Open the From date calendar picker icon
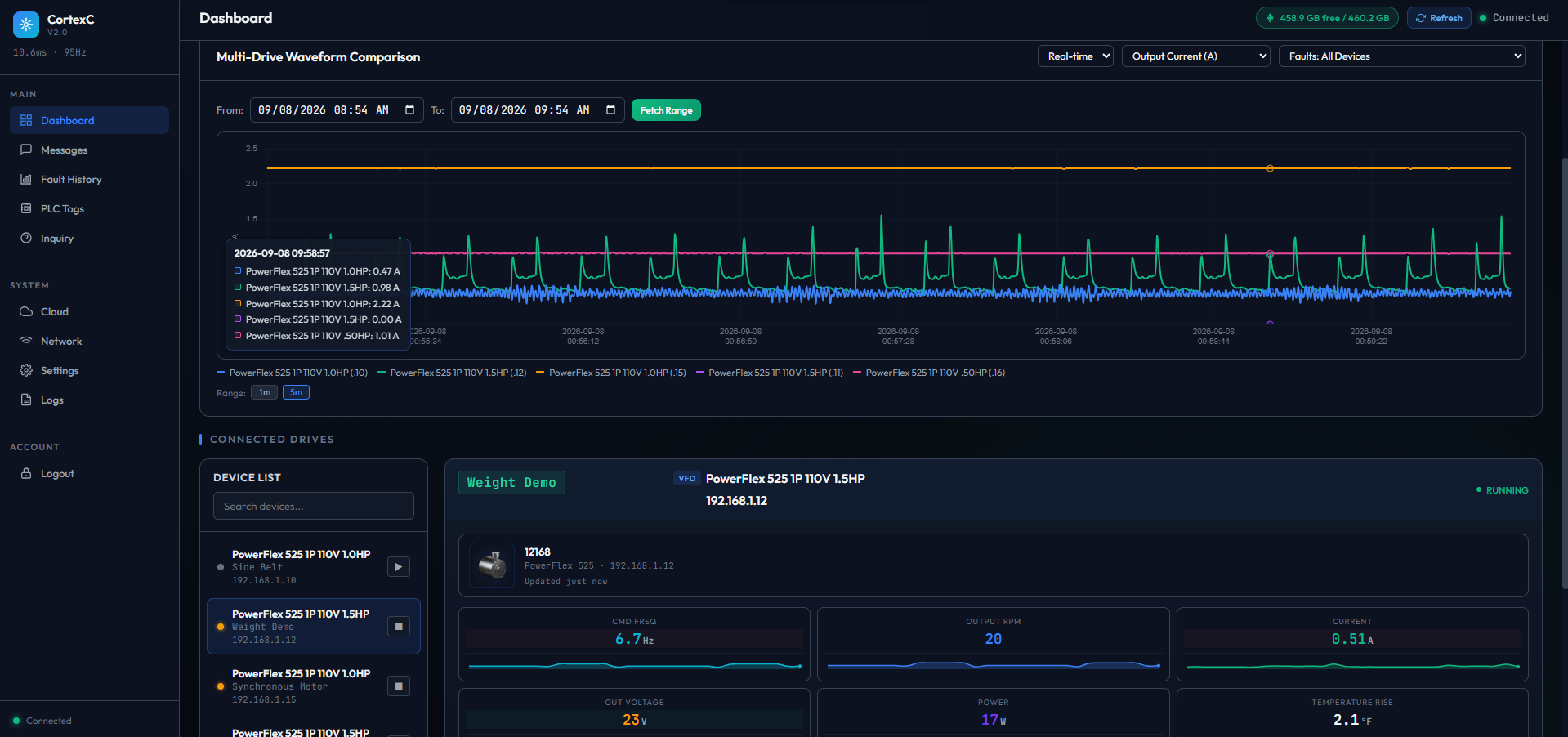Image resolution: width=1568 pixels, height=737 pixels. (x=410, y=109)
